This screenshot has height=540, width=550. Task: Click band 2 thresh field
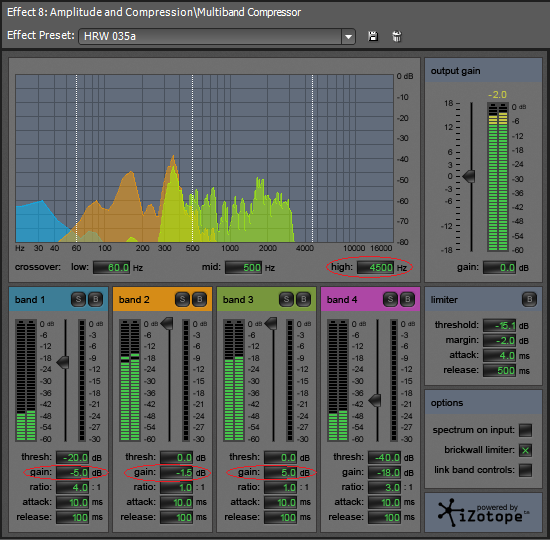coord(176,458)
